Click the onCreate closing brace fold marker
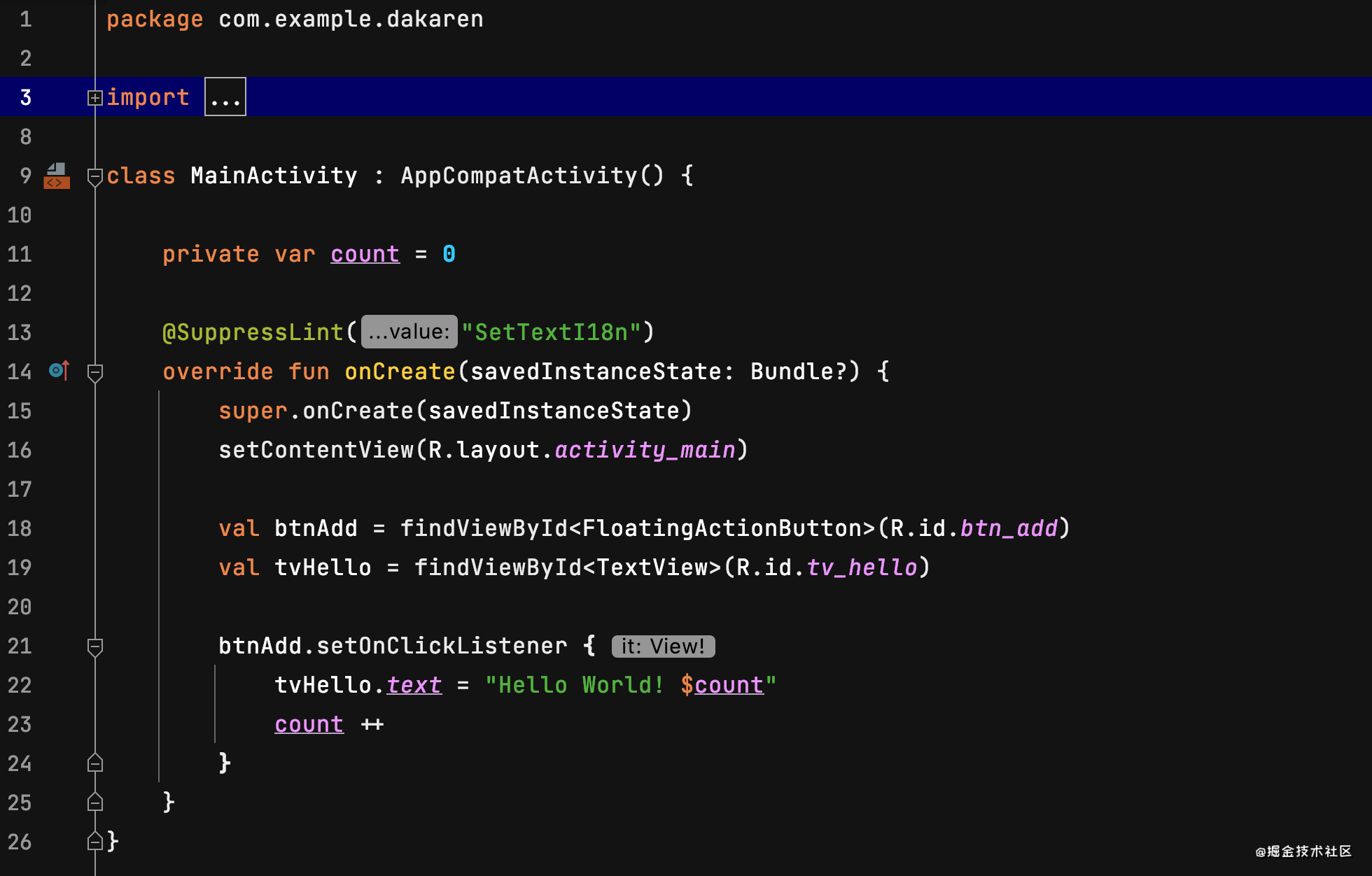1372x876 pixels. 95,802
